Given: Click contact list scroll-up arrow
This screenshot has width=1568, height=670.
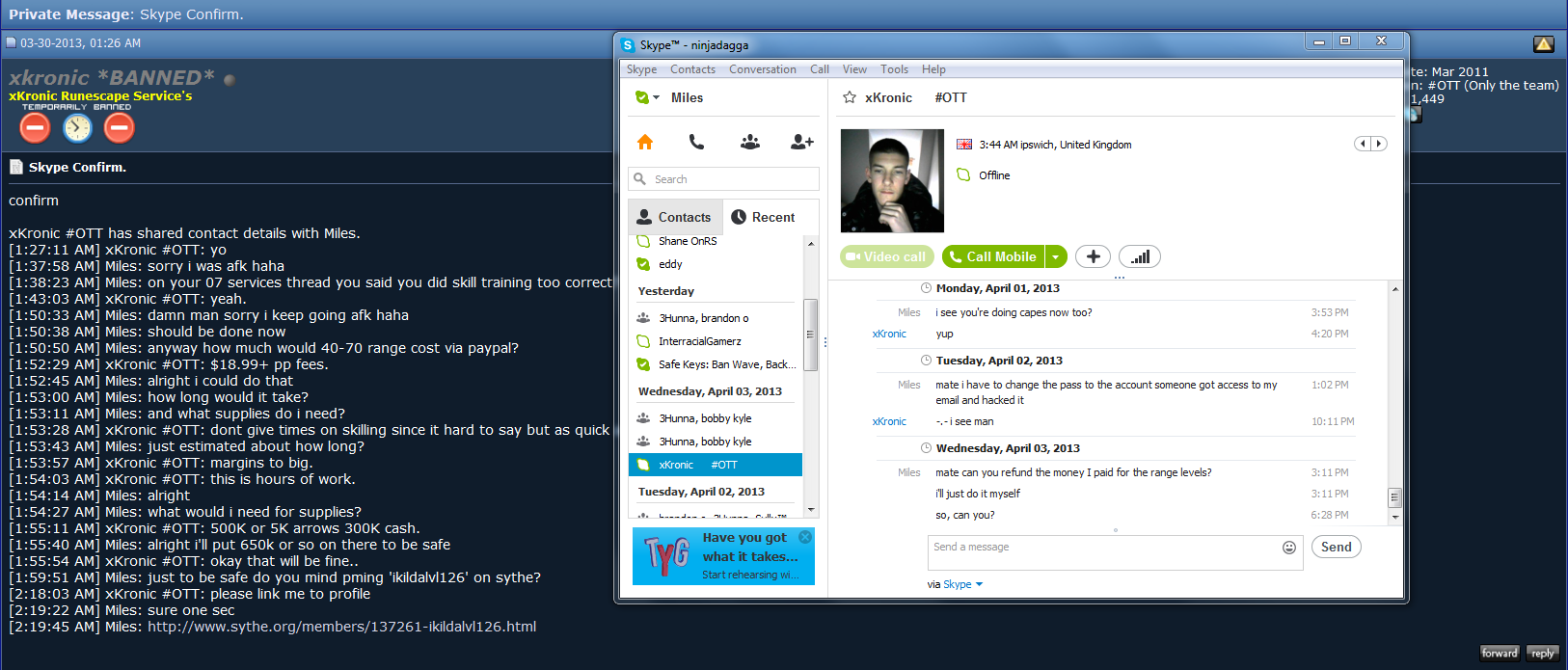Looking at the screenshot, I should pos(810,243).
